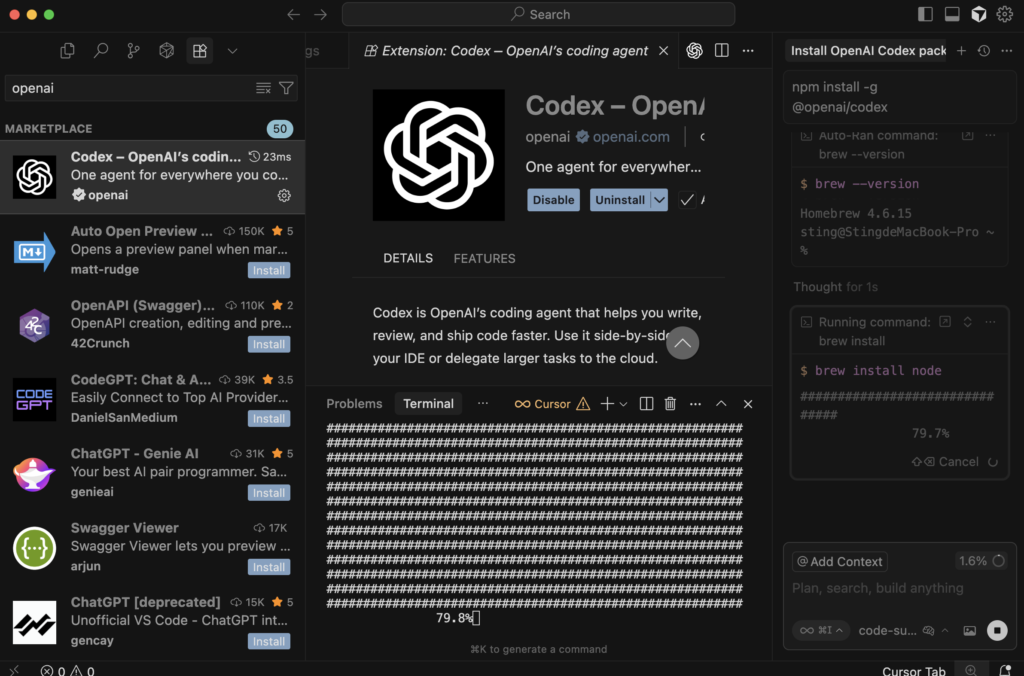The height and width of the screenshot is (676, 1024).
Task: Open the Source Control view icon
Action: (x=133, y=51)
